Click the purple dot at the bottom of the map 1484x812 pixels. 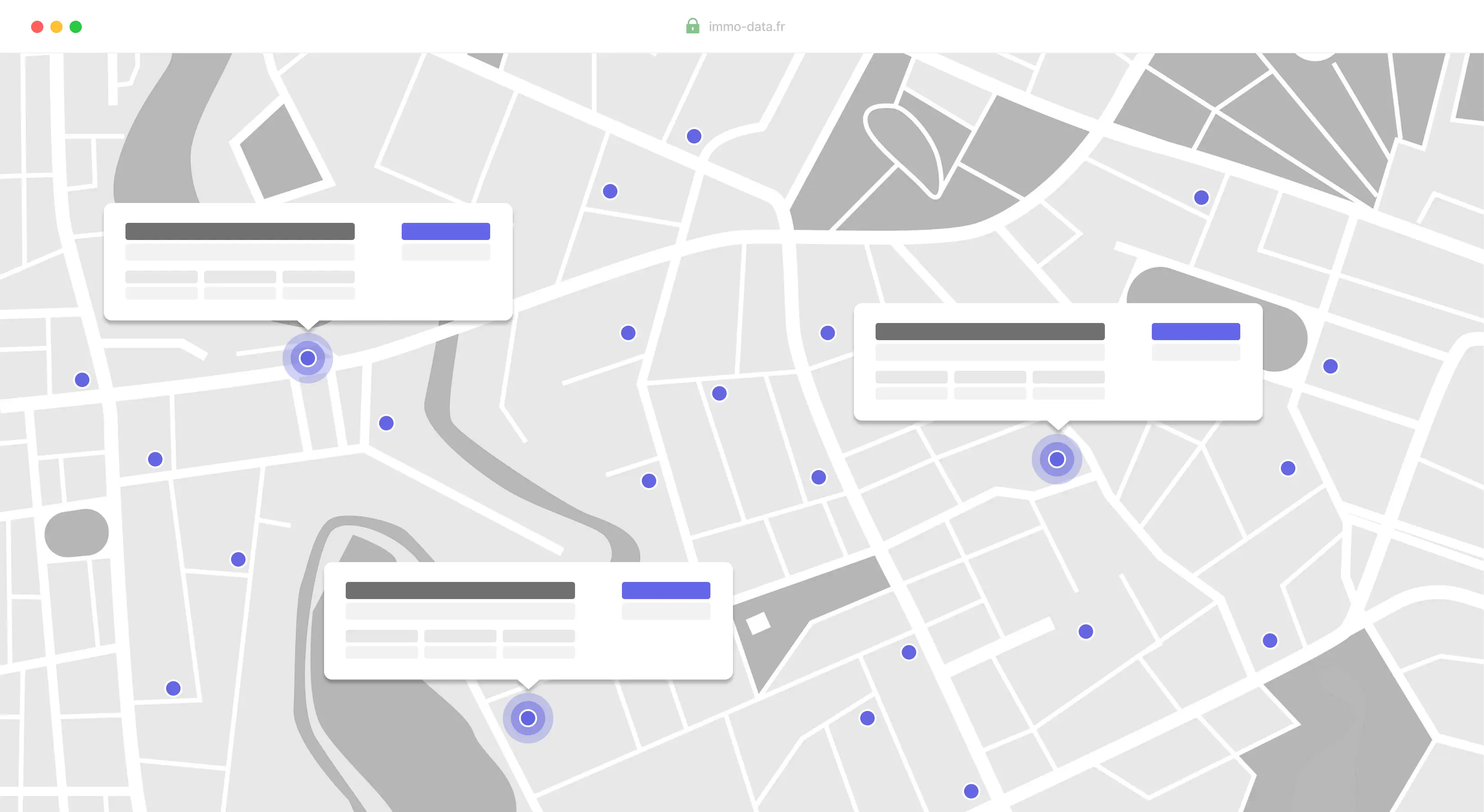coord(971,791)
